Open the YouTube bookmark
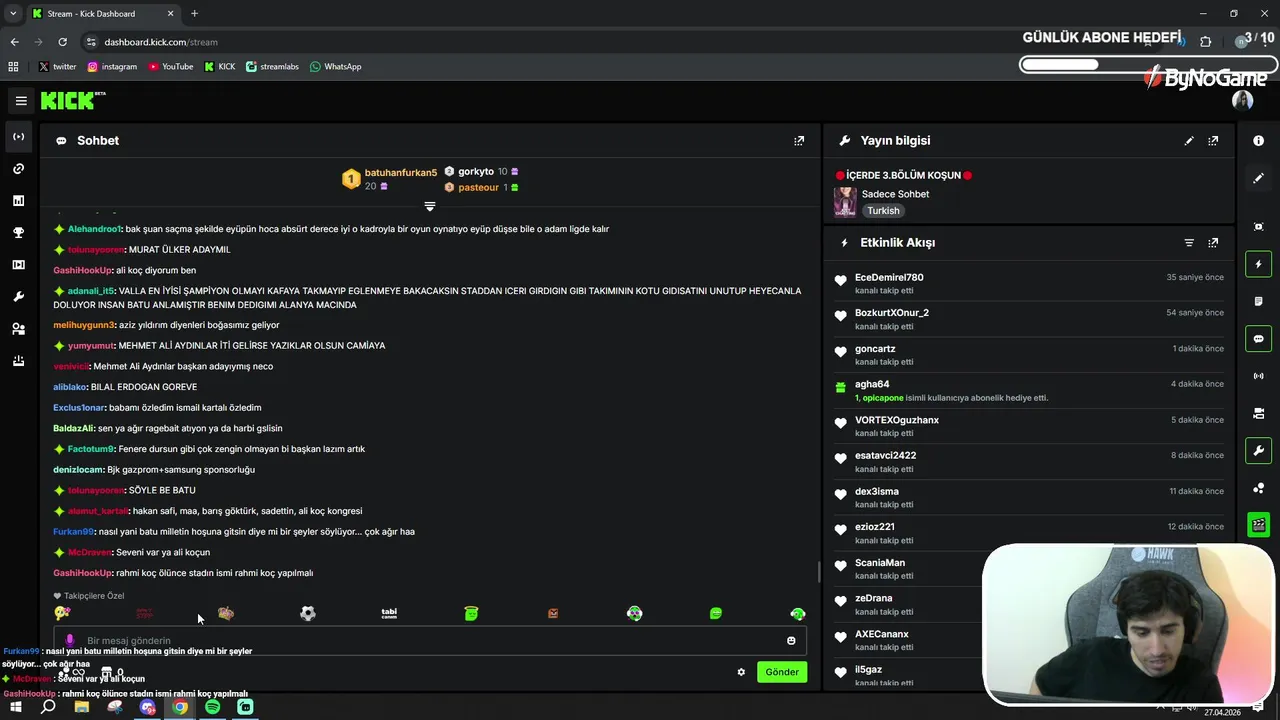The width and height of the screenshot is (1280, 720). click(x=171, y=67)
